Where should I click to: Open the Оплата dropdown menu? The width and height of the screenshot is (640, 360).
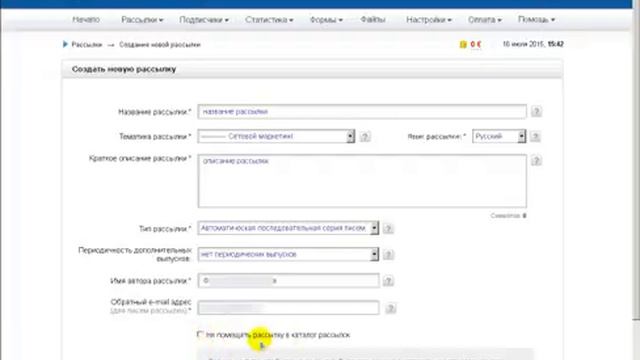(x=484, y=20)
